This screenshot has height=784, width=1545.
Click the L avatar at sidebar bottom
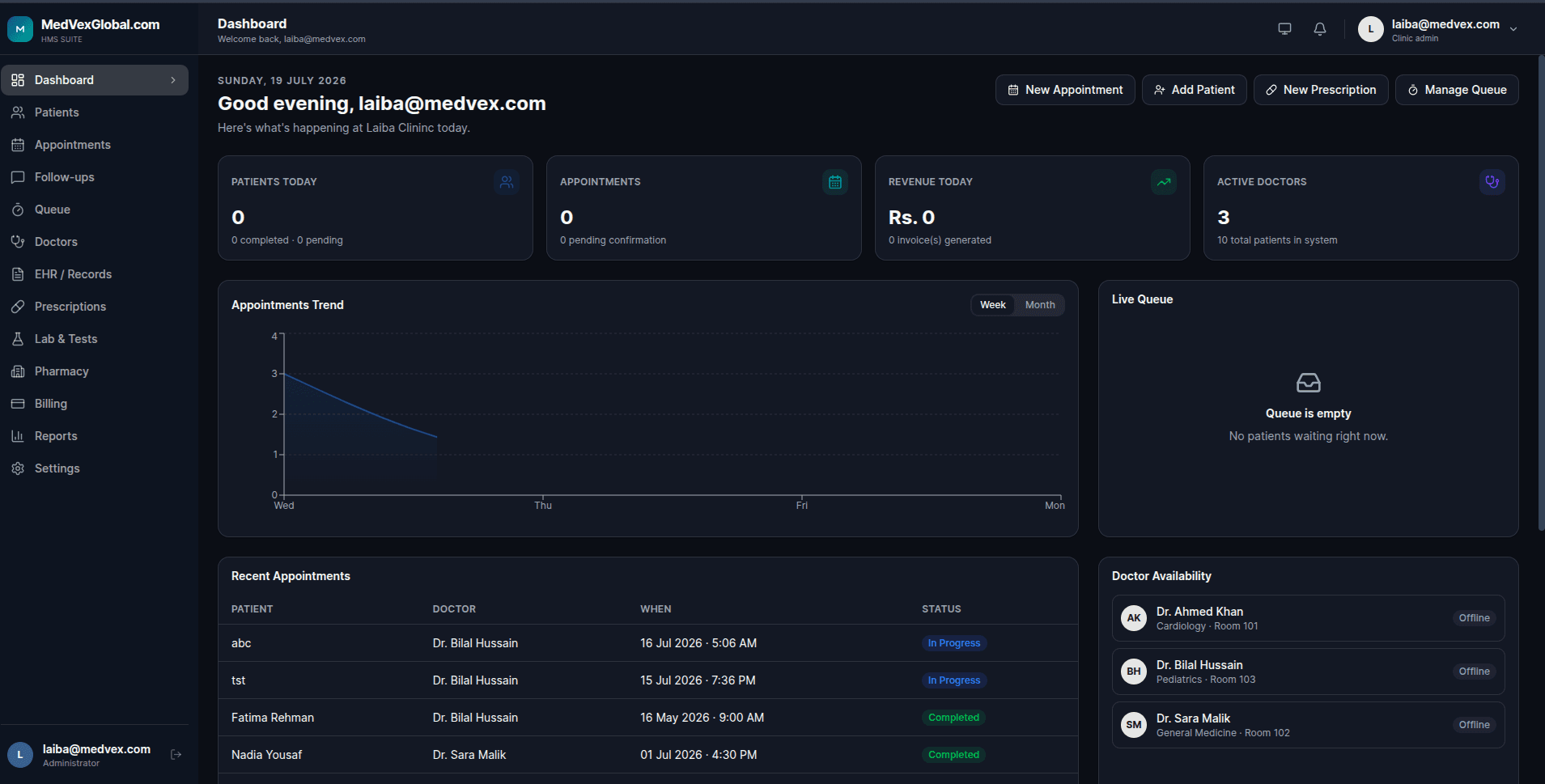(20, 755)
